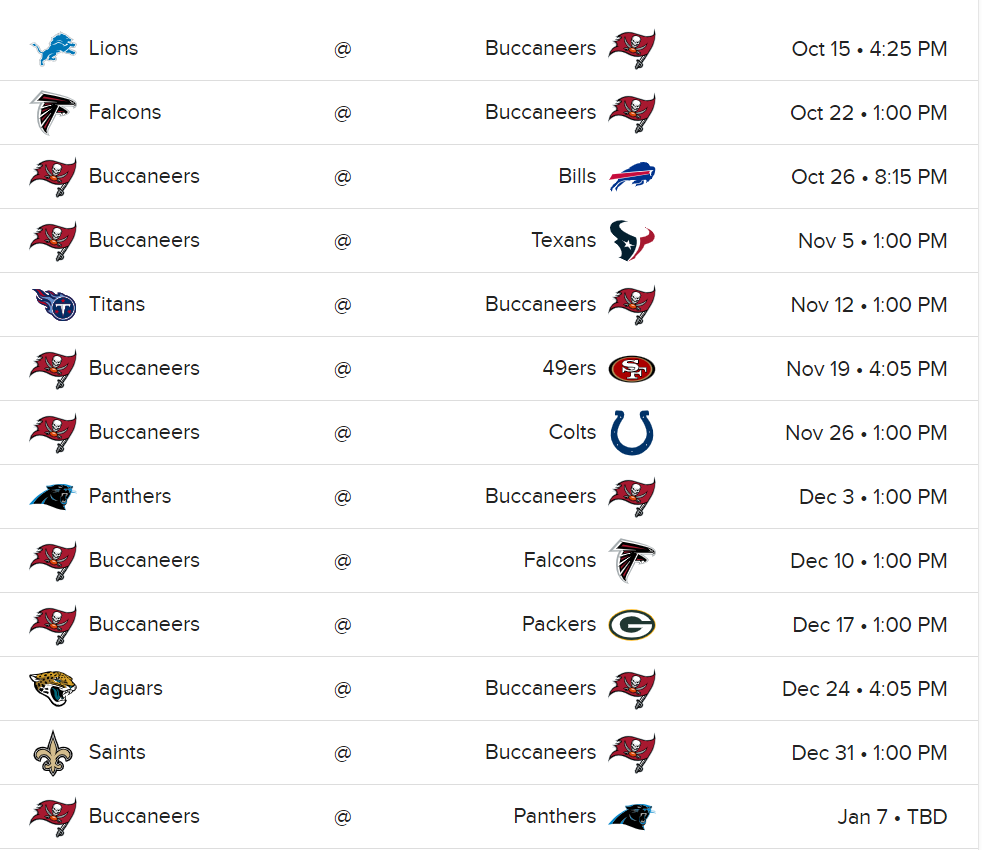The width and height of the screenshot is (982, 850).
Task: Click the Packers team name
Action: coord(558,624)
